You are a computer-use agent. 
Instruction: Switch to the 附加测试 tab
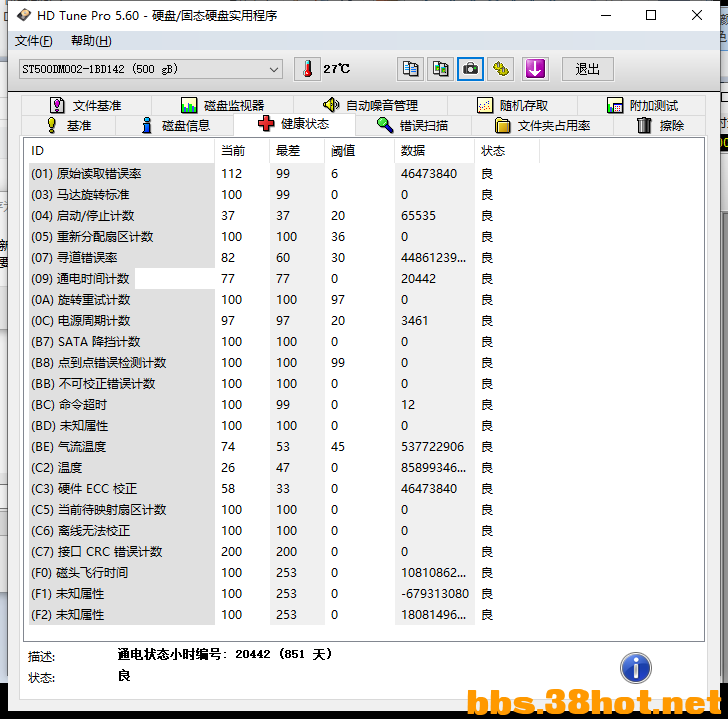[642, 105]
